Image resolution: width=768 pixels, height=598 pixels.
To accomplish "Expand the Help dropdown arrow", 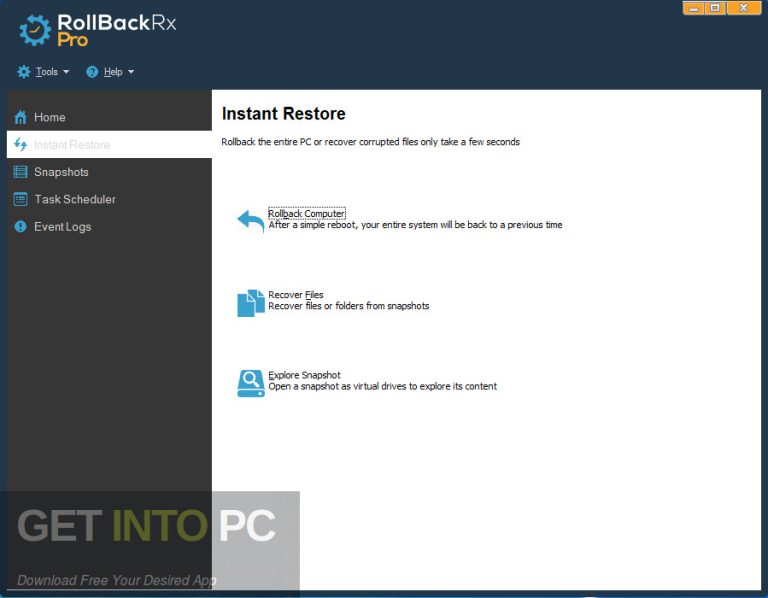I will click(x=131, y=72).
